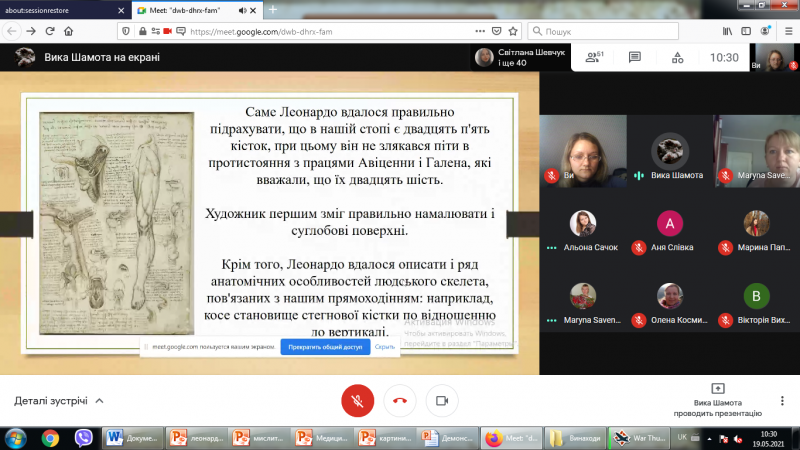Click the muted volume tray icon

pos(737,438)
